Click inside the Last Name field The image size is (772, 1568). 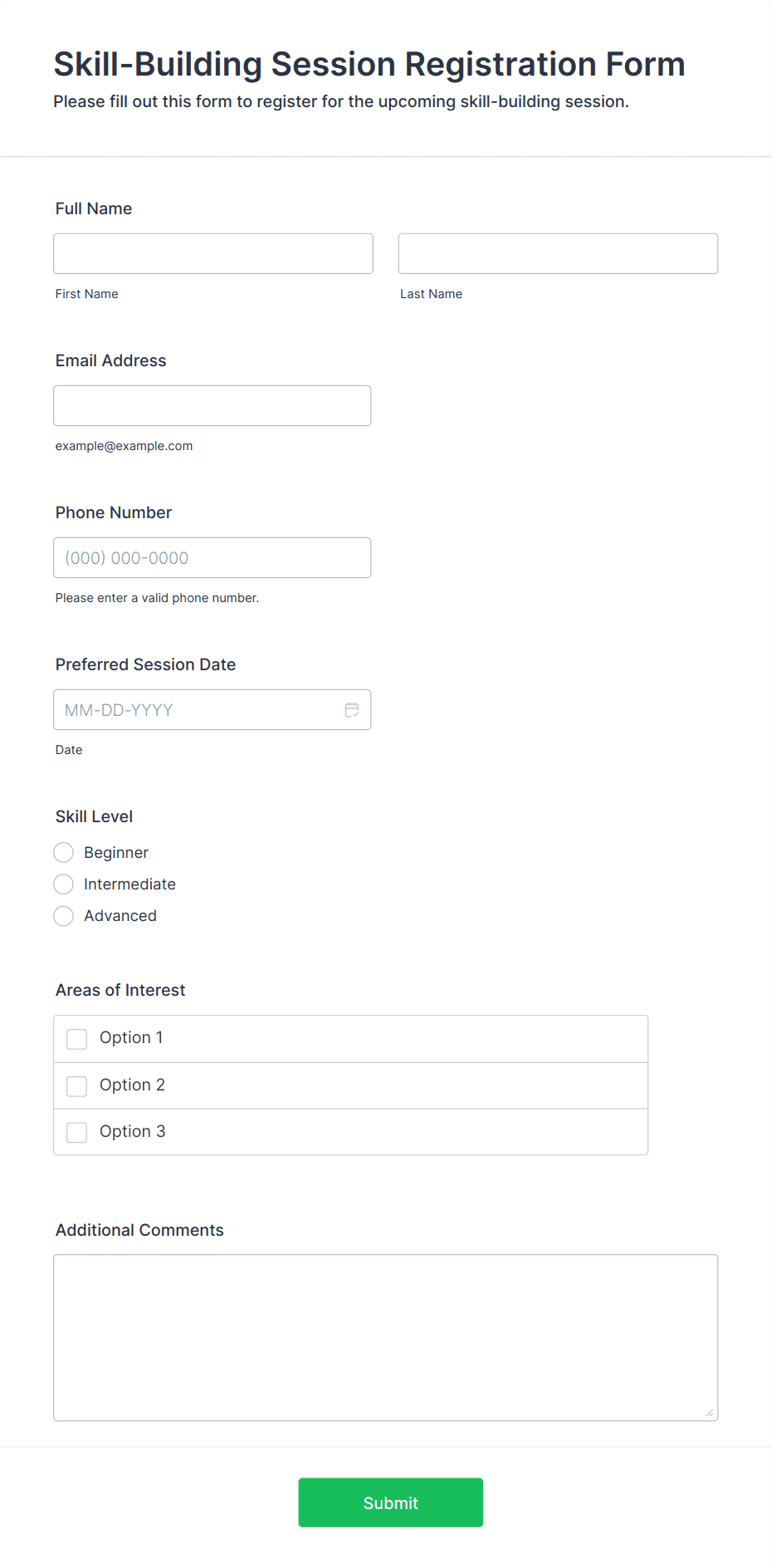pos(557,252)
